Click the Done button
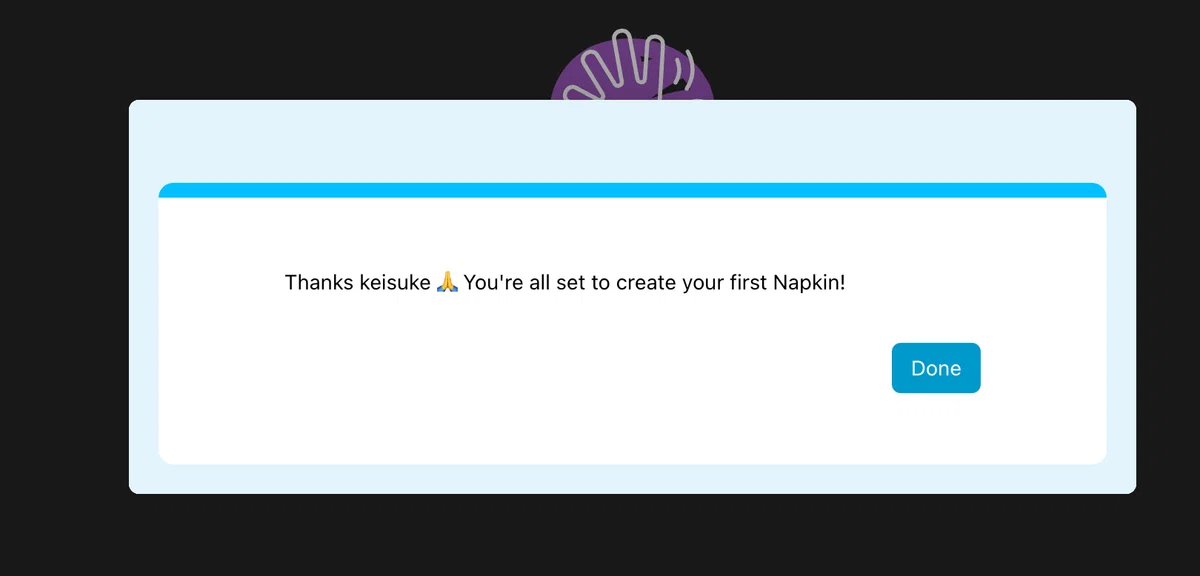 pyautogui.click(x=936, y=368)
